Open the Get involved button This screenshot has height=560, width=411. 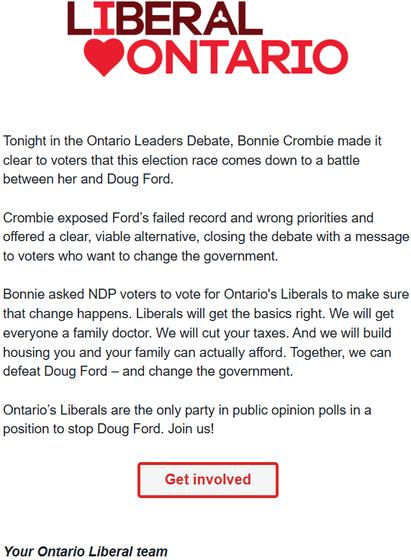(208, 480)
